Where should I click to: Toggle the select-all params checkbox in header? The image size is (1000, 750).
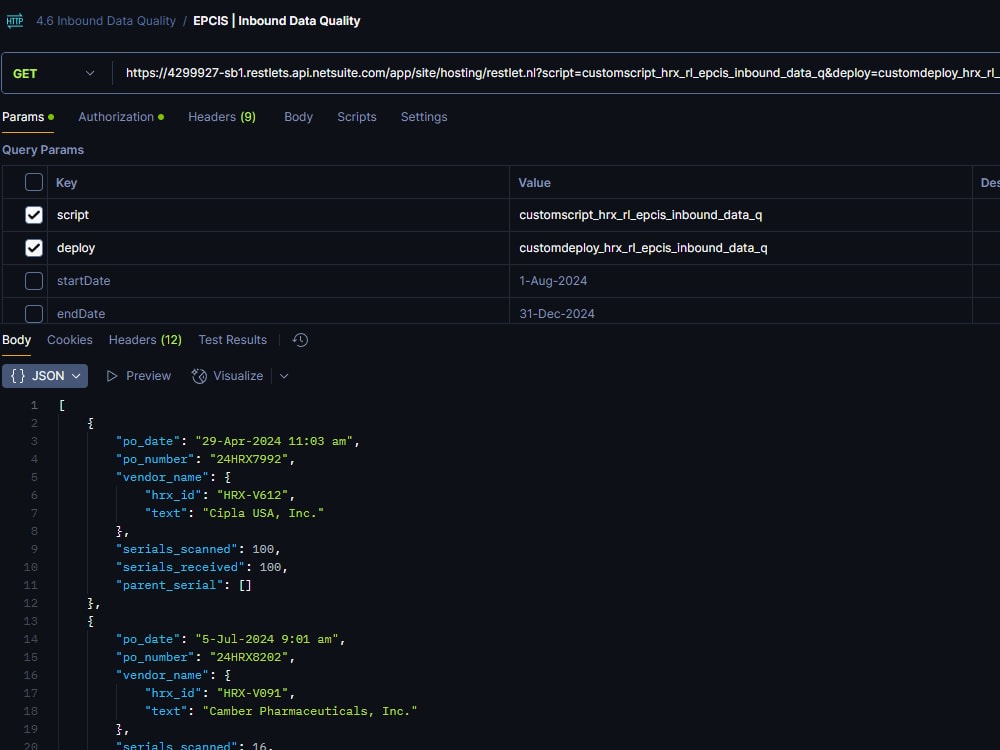point(34,182)
